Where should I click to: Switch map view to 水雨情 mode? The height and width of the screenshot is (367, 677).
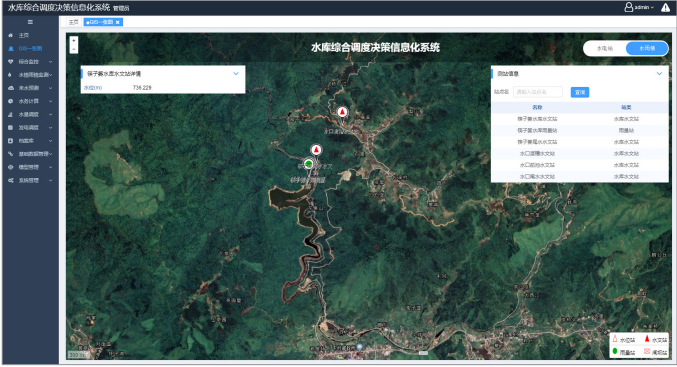[x=647, y=48]
